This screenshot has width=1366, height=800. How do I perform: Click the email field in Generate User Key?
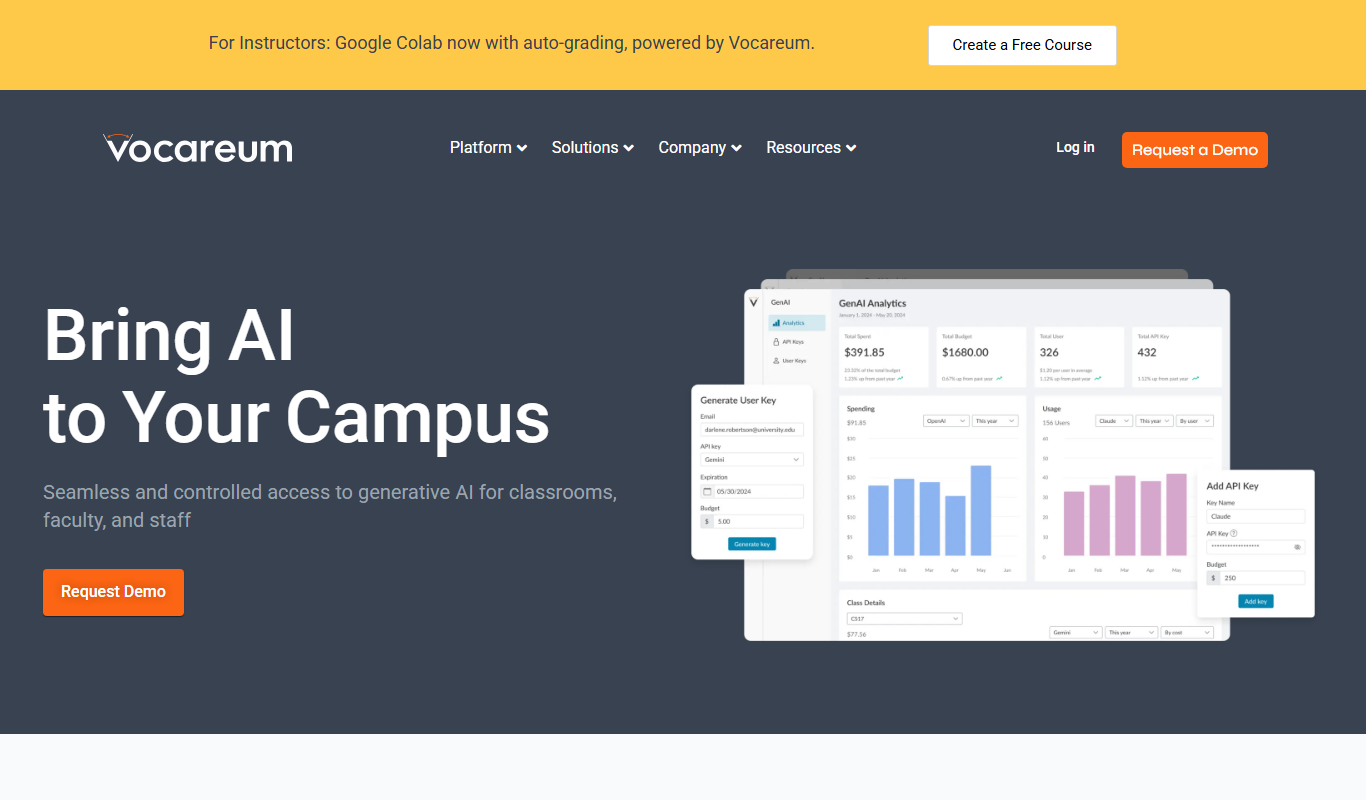[752, 429]
